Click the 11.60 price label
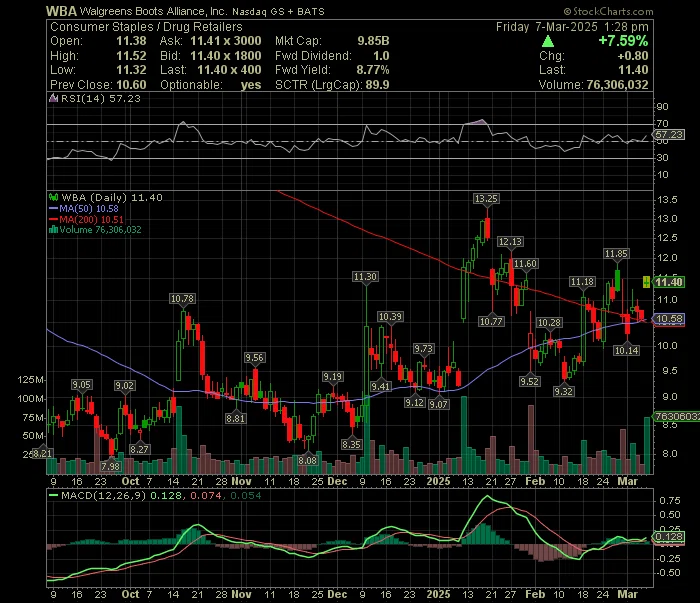Viewport: 700px width, 603px height. coord(525,264)
